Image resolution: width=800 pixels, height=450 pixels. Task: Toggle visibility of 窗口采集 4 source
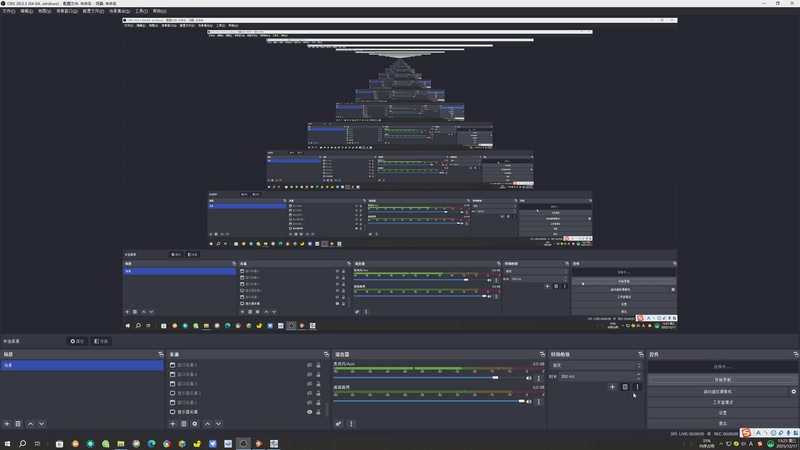tap(309, 374)
